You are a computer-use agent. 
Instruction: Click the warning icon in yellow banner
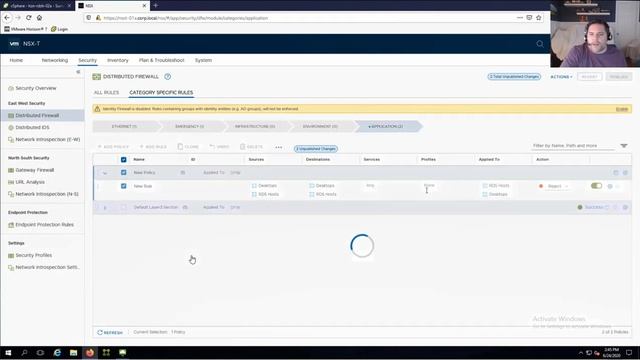[97, 109]
